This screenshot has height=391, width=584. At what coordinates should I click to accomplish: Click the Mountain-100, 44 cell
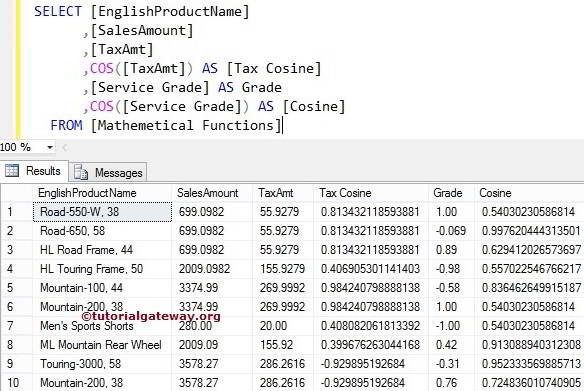pos(102,288)
